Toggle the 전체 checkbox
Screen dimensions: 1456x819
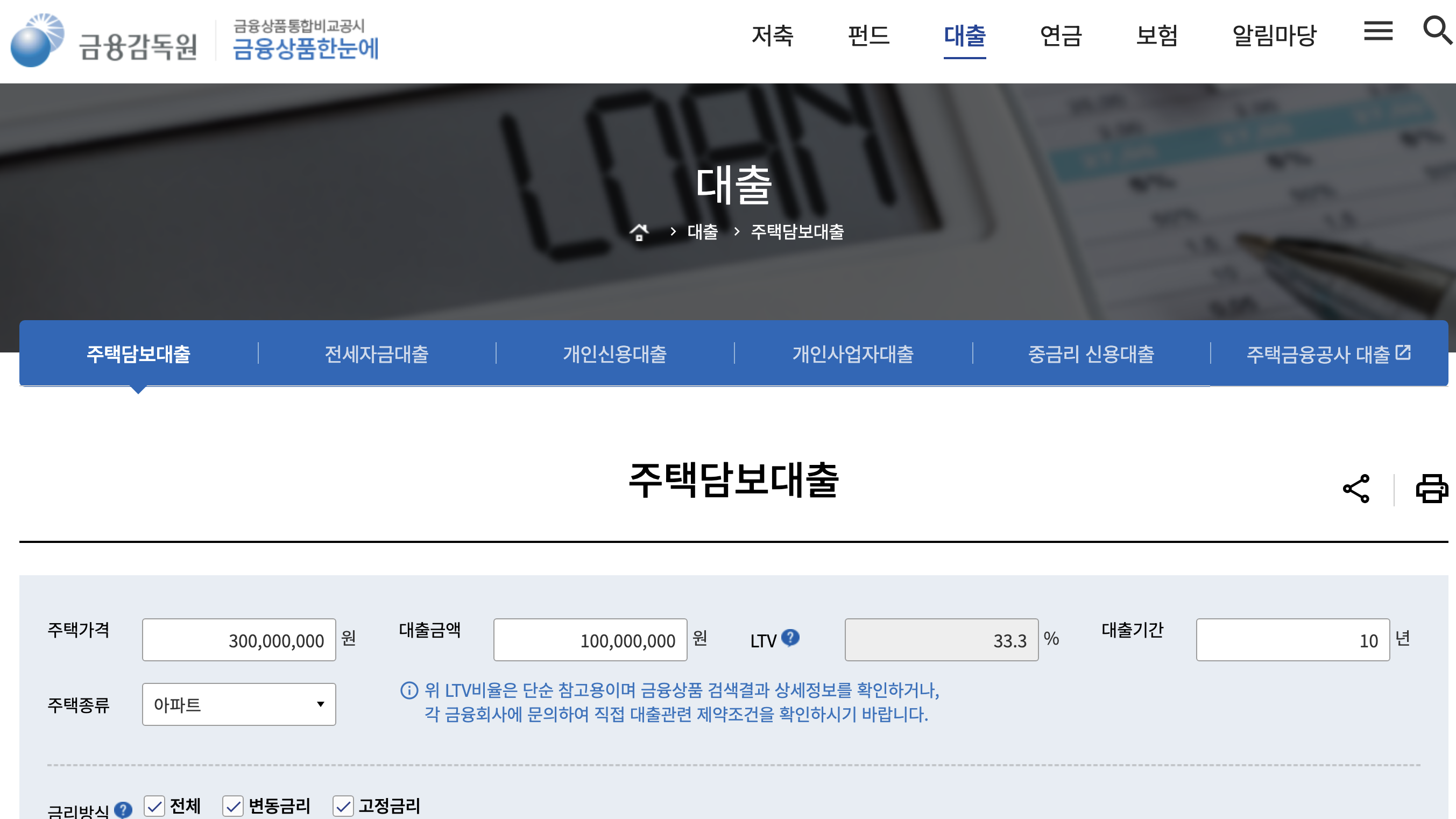(x=154, y=806)
